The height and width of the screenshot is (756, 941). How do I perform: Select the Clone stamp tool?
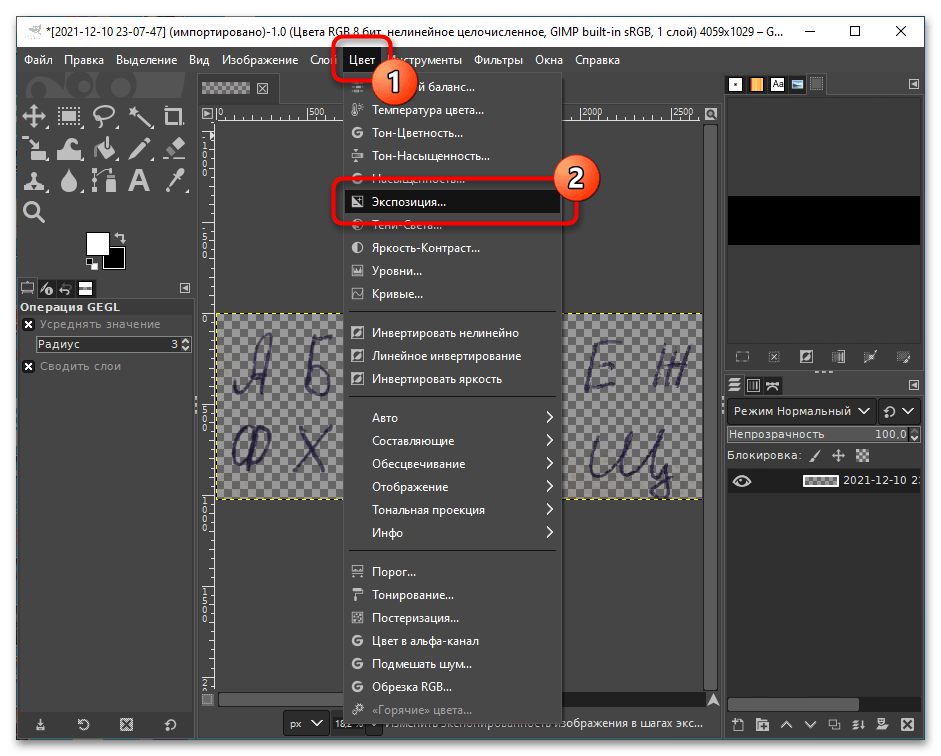[x=34, y=181]
